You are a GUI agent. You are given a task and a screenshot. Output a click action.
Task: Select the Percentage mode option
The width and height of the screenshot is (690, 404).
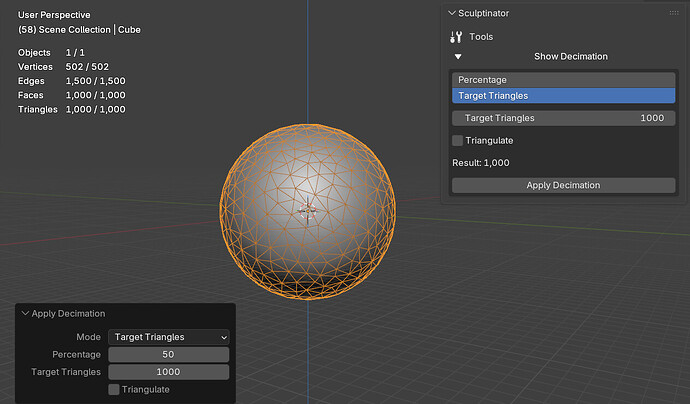coord(563,80)
